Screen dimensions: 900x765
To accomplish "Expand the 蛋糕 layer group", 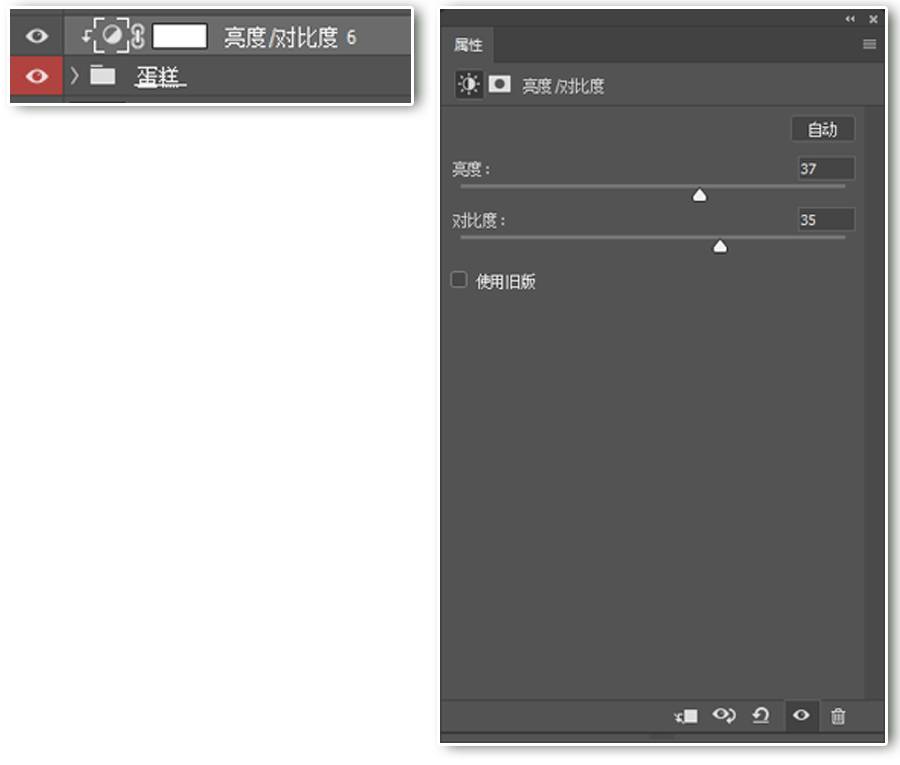I will [74, 76].
